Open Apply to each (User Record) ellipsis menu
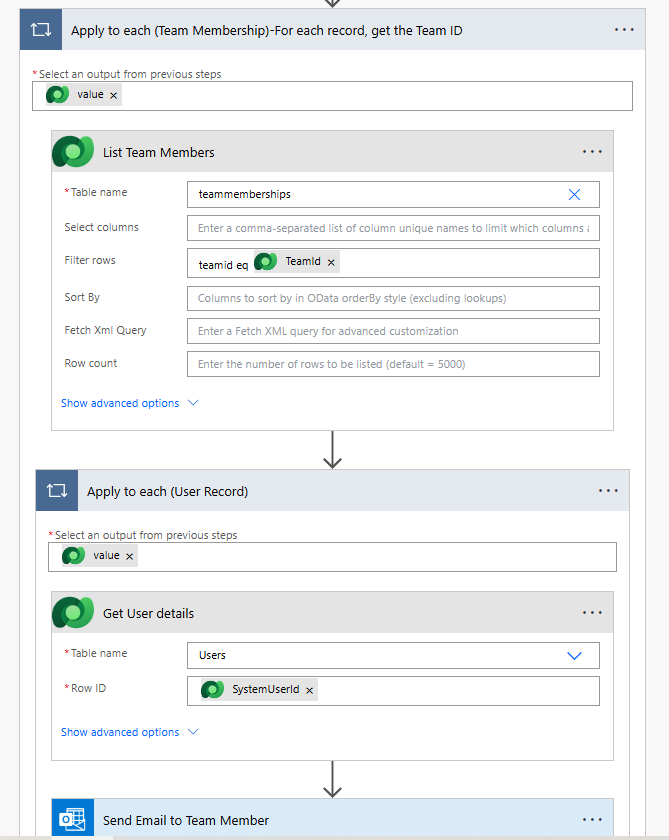669x840 pixels. [608, 491]
